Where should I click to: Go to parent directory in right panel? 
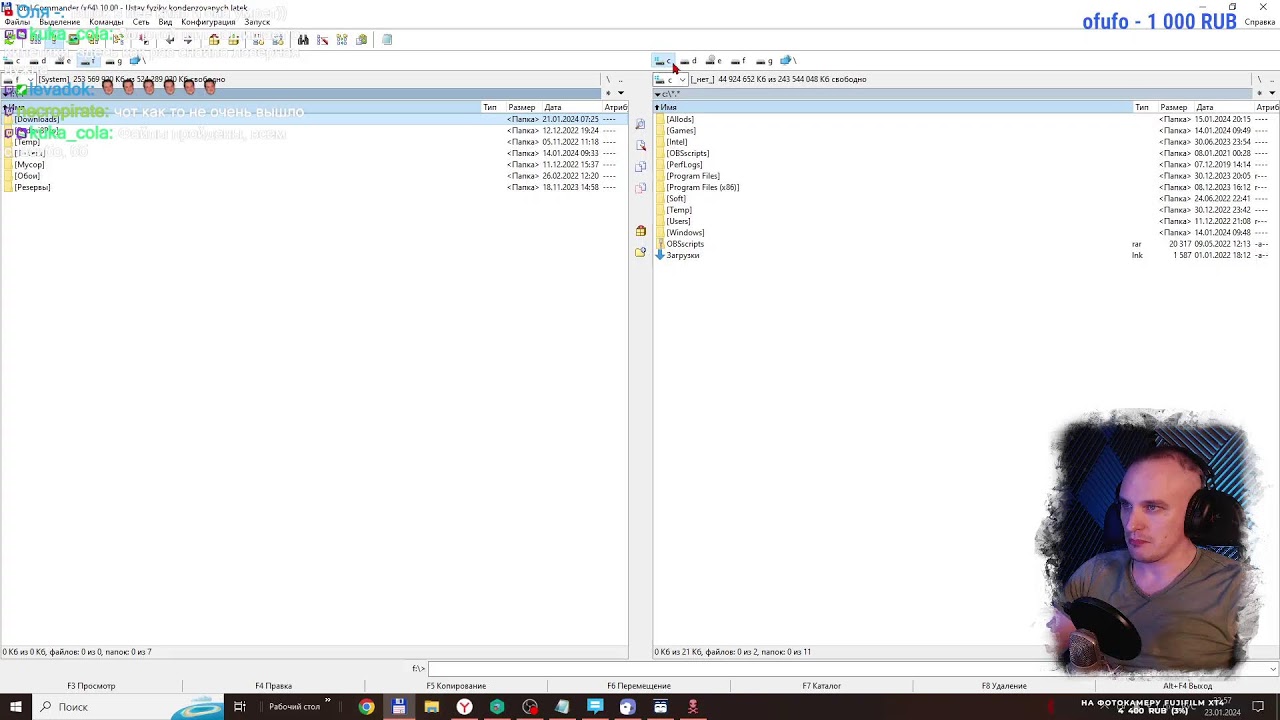click(x=1272, y=79)
